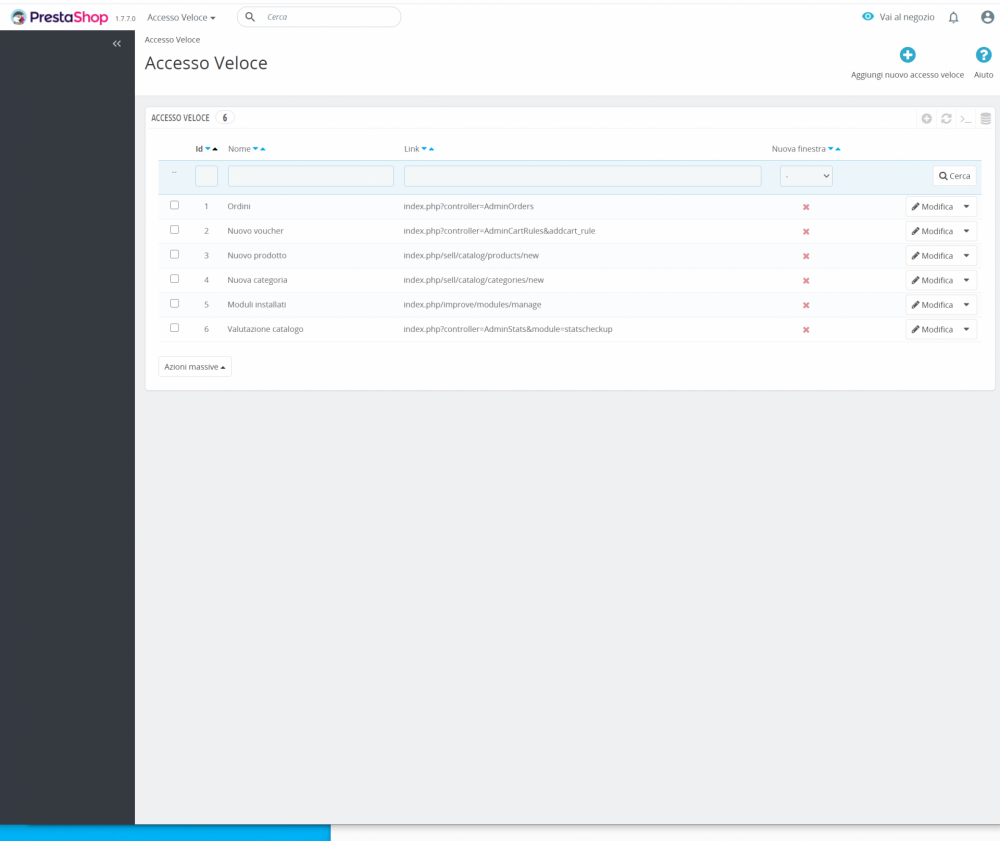Export to SQL Manager database icon

985,119
